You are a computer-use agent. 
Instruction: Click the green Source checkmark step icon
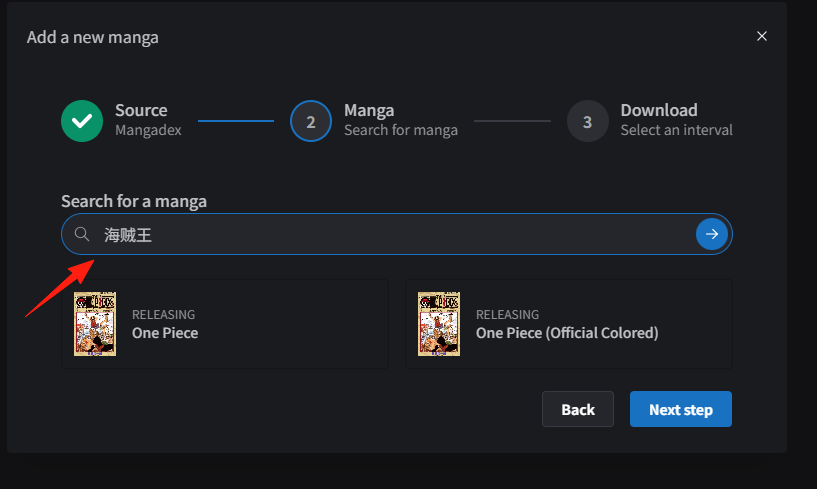coord(82,121)
